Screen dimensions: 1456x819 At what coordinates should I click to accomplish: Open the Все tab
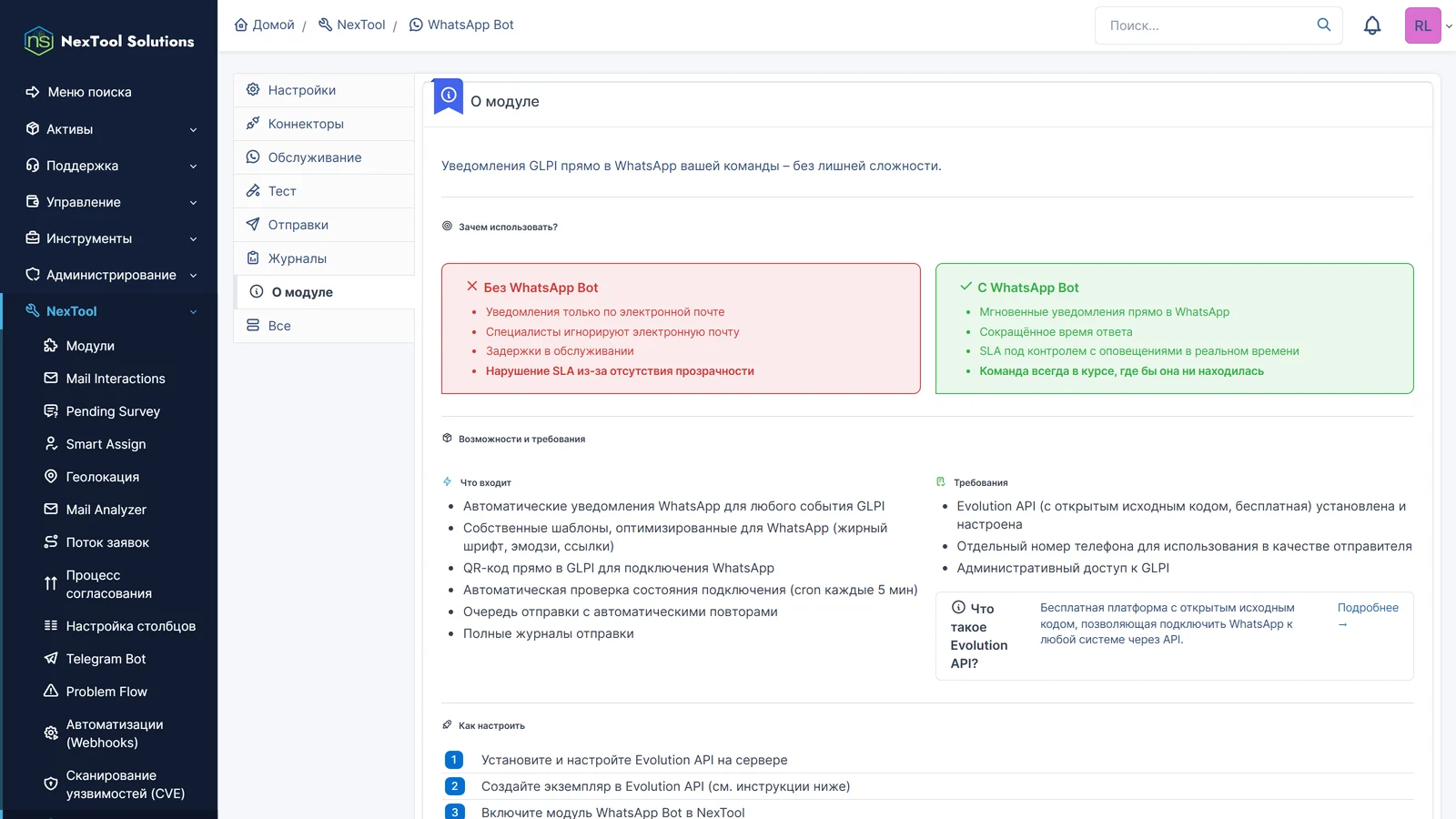(324, 326)
